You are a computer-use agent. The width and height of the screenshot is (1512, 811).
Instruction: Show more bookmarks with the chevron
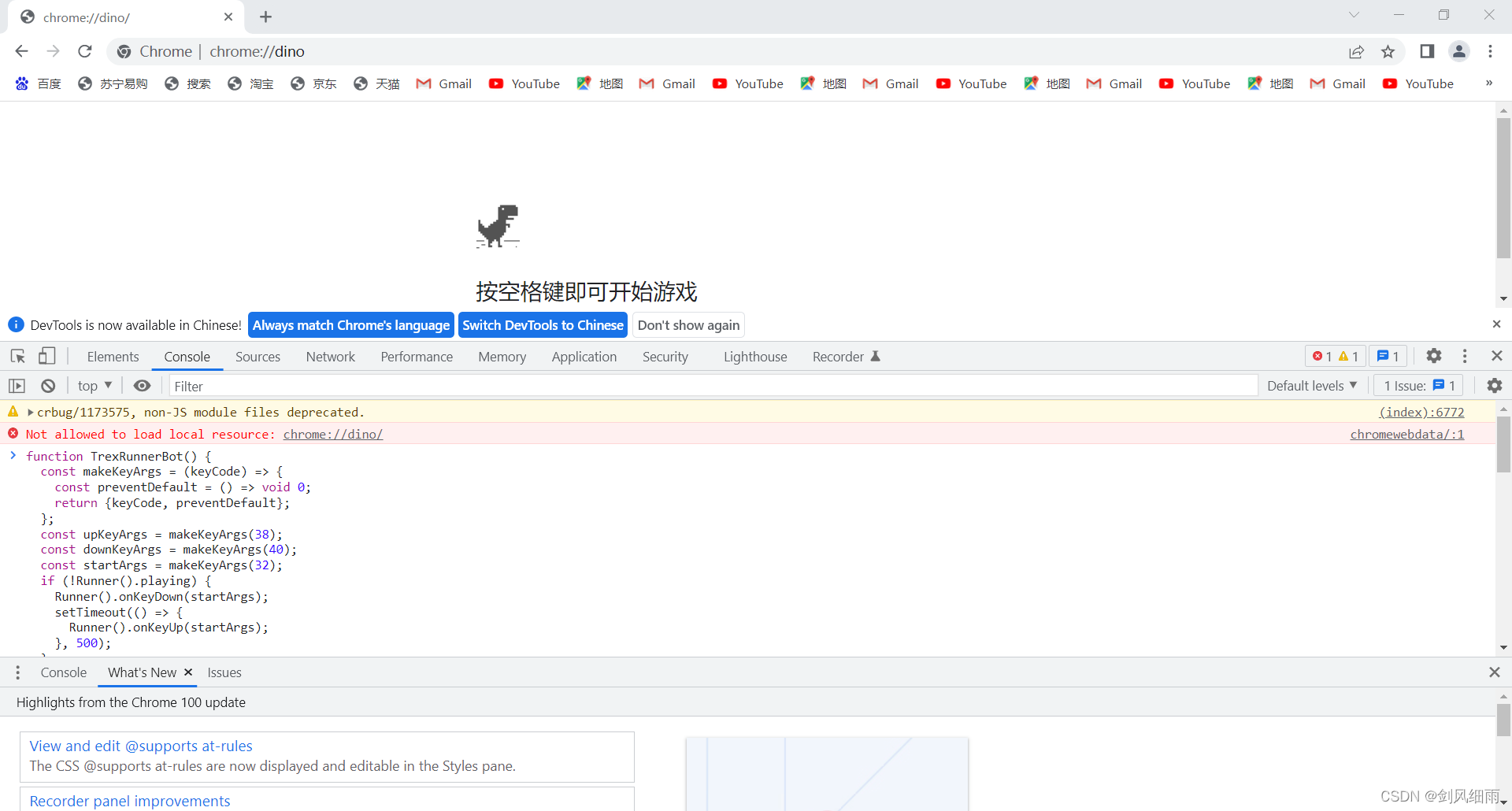(x=1488, y=83)
